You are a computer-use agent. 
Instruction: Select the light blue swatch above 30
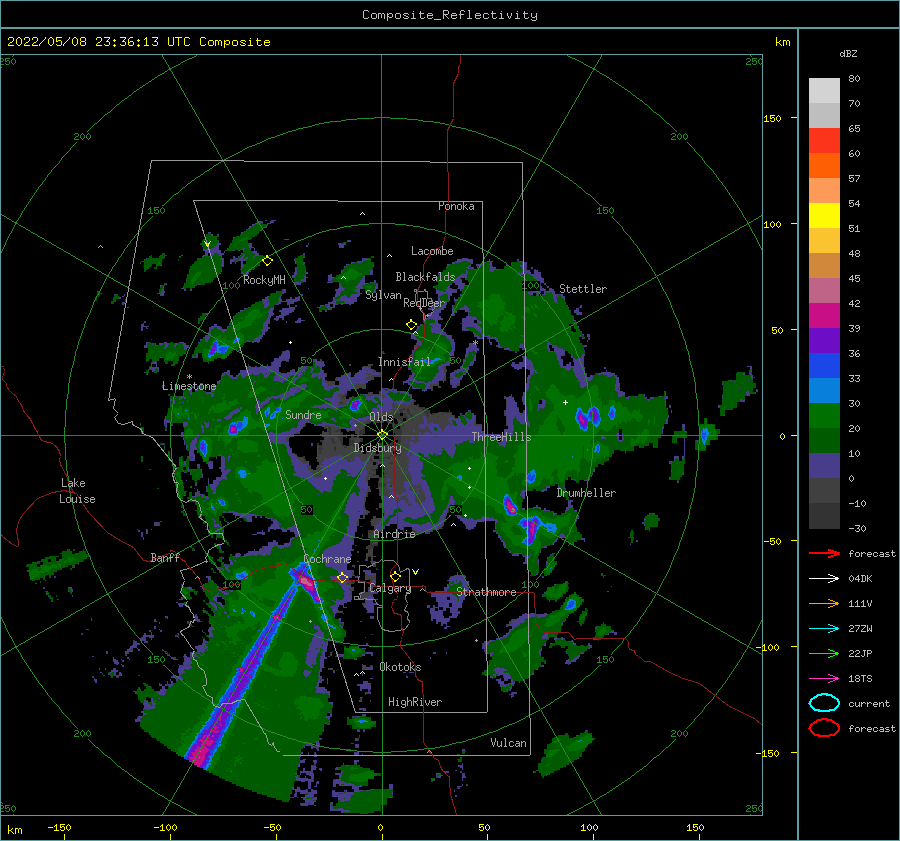pos(824,390)
